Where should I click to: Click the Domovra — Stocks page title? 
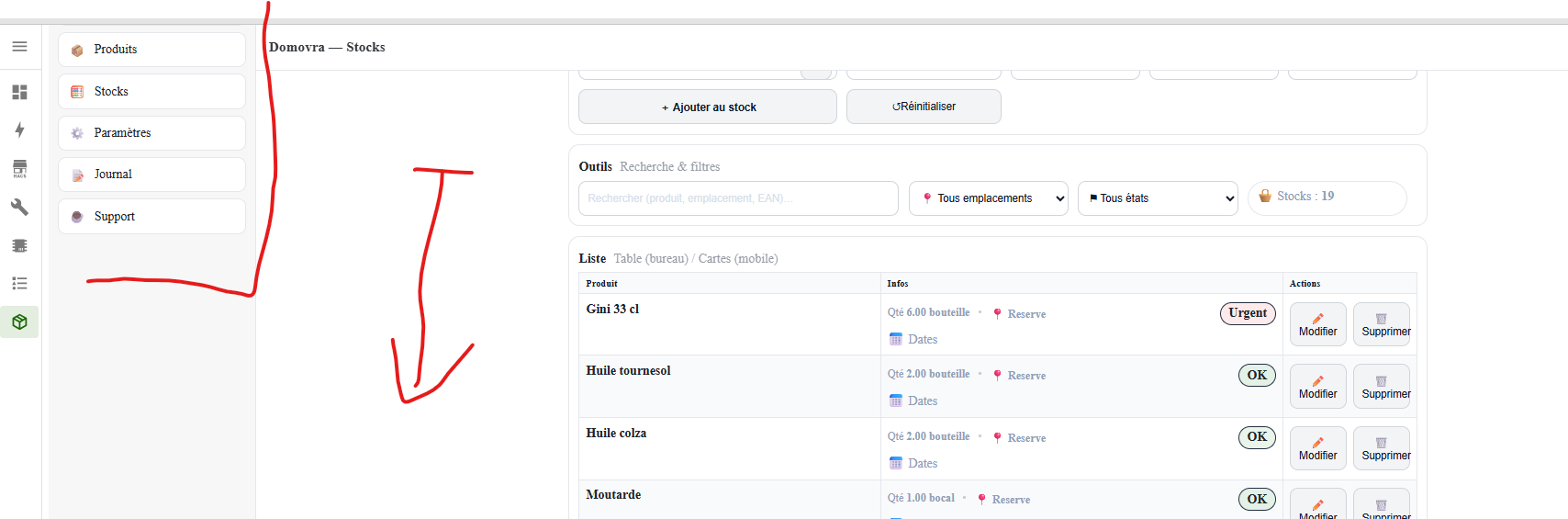click(327, 48)
